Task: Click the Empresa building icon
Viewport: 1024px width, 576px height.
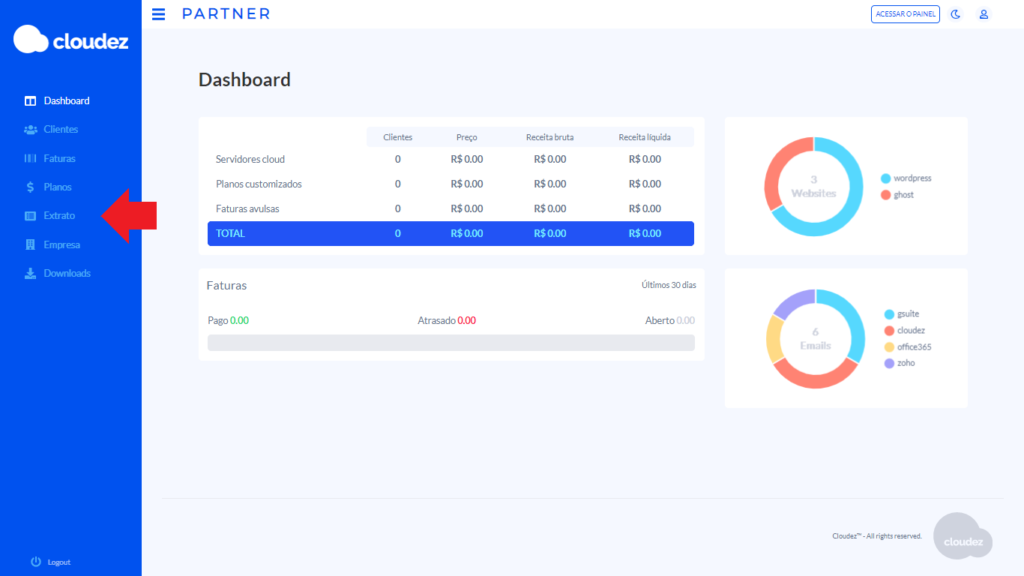Action: tap(30, 245)
